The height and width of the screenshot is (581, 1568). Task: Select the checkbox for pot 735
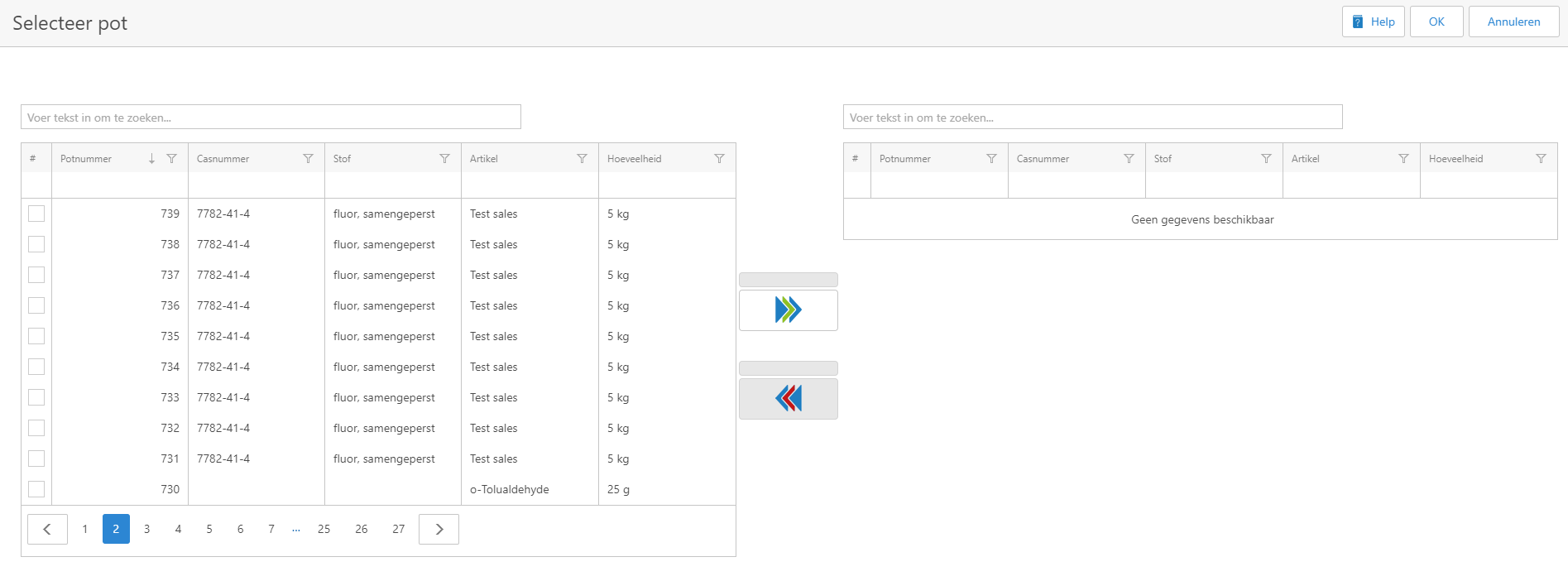click(36, 336)
